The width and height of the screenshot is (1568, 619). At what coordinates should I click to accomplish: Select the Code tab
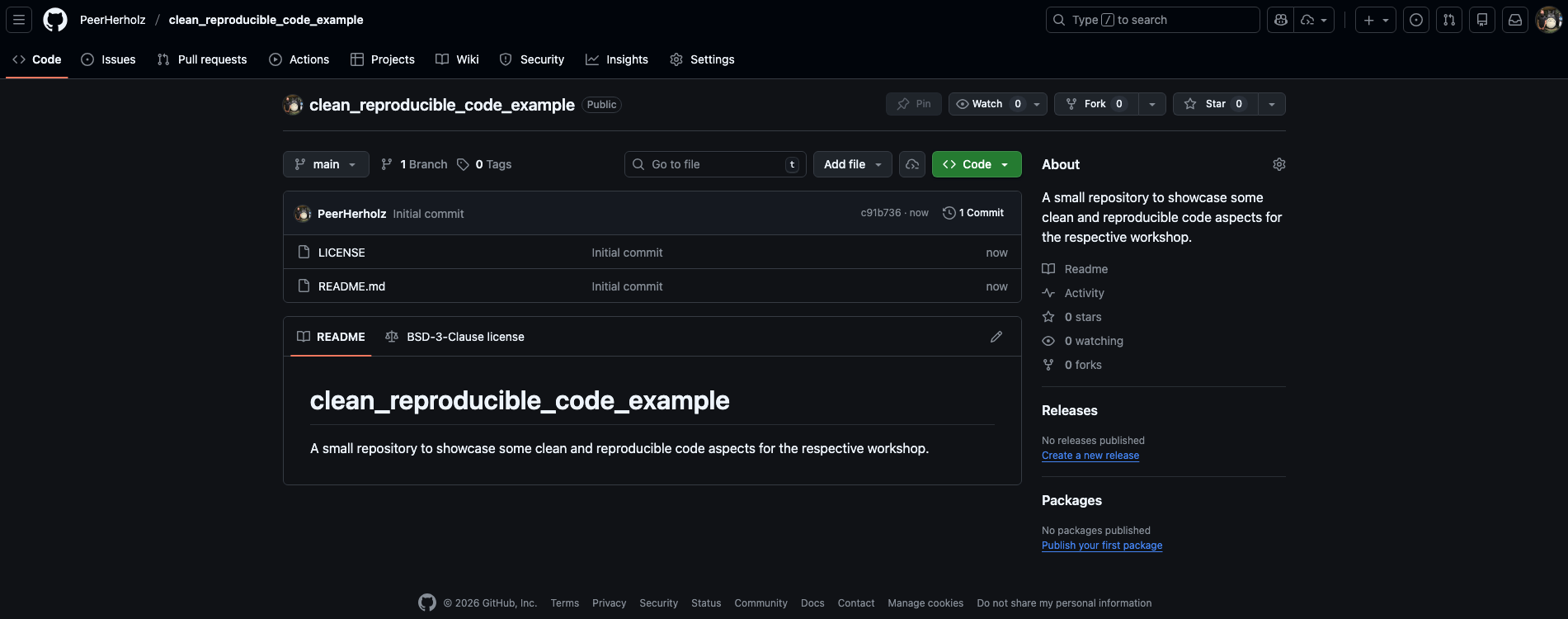coord(37,59)
